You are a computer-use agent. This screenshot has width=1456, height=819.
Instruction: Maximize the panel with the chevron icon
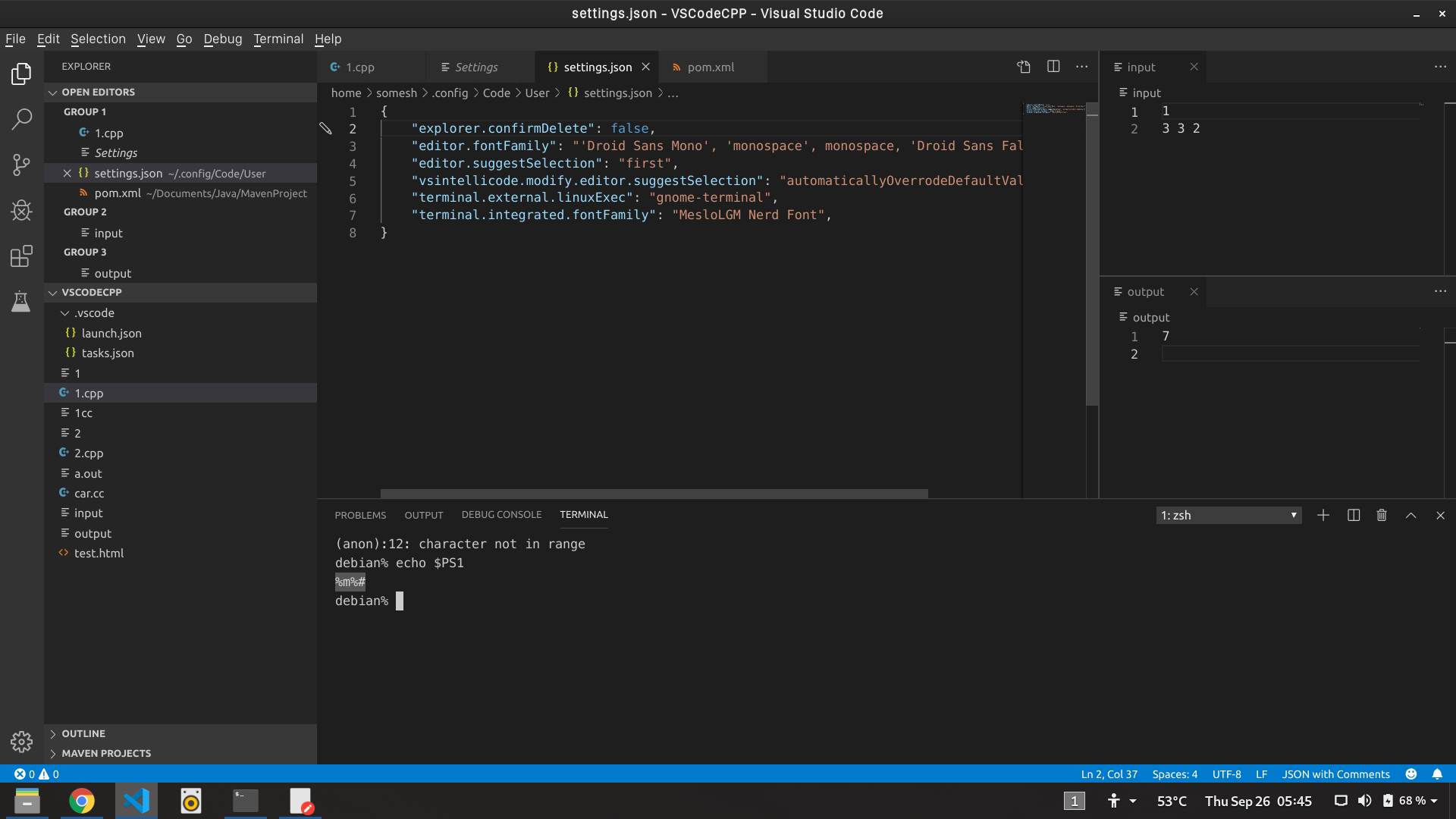pos(1410,515)
